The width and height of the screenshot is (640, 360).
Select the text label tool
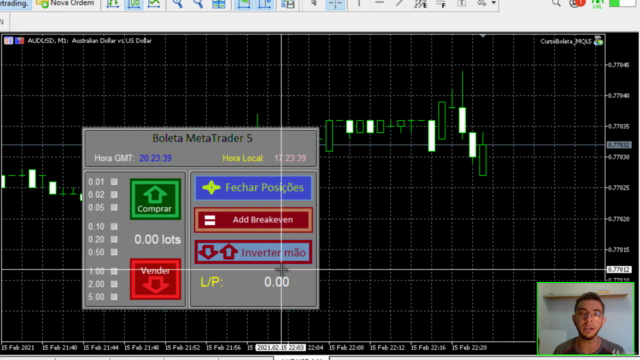pyautogui.click(x=462, y=4)
